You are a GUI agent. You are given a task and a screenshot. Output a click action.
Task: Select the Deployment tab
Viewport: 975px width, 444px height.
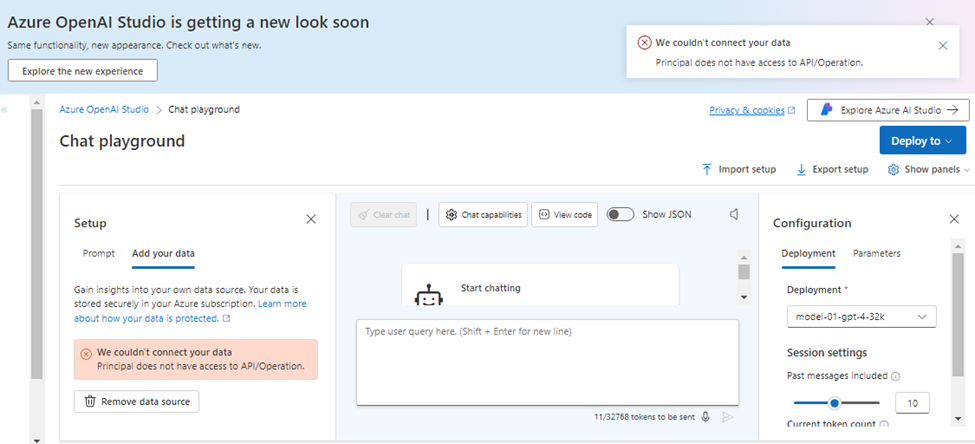pos(808,254)
